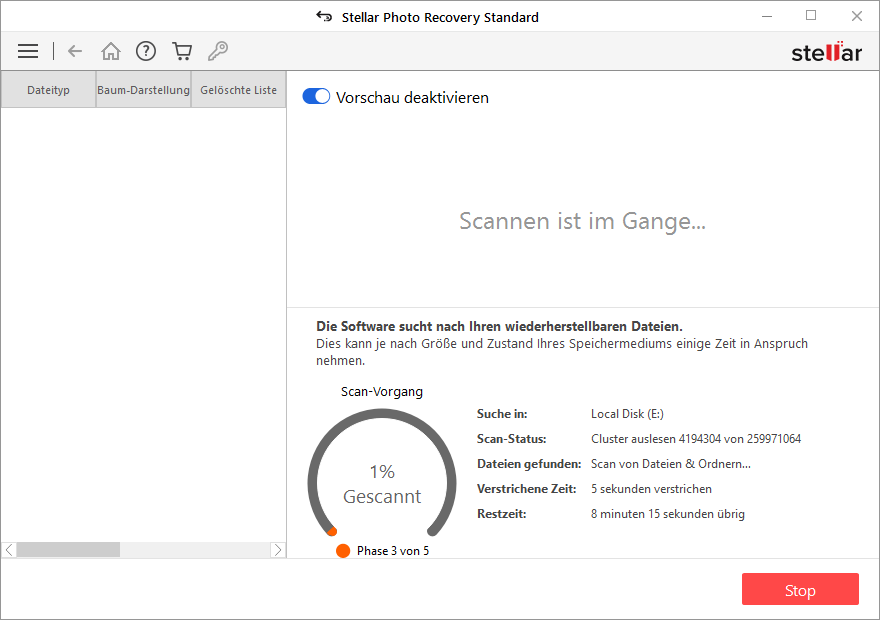This screenshot has width=880, height=620.
Task: Click the left scrollbar arrow
Action: (x=9, y=550)
